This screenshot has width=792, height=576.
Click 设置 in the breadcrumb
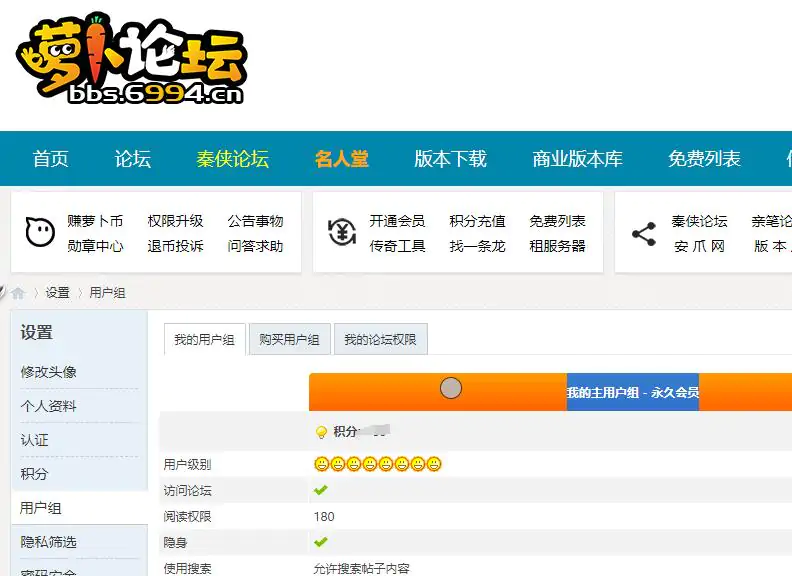(x=58, y=293)
